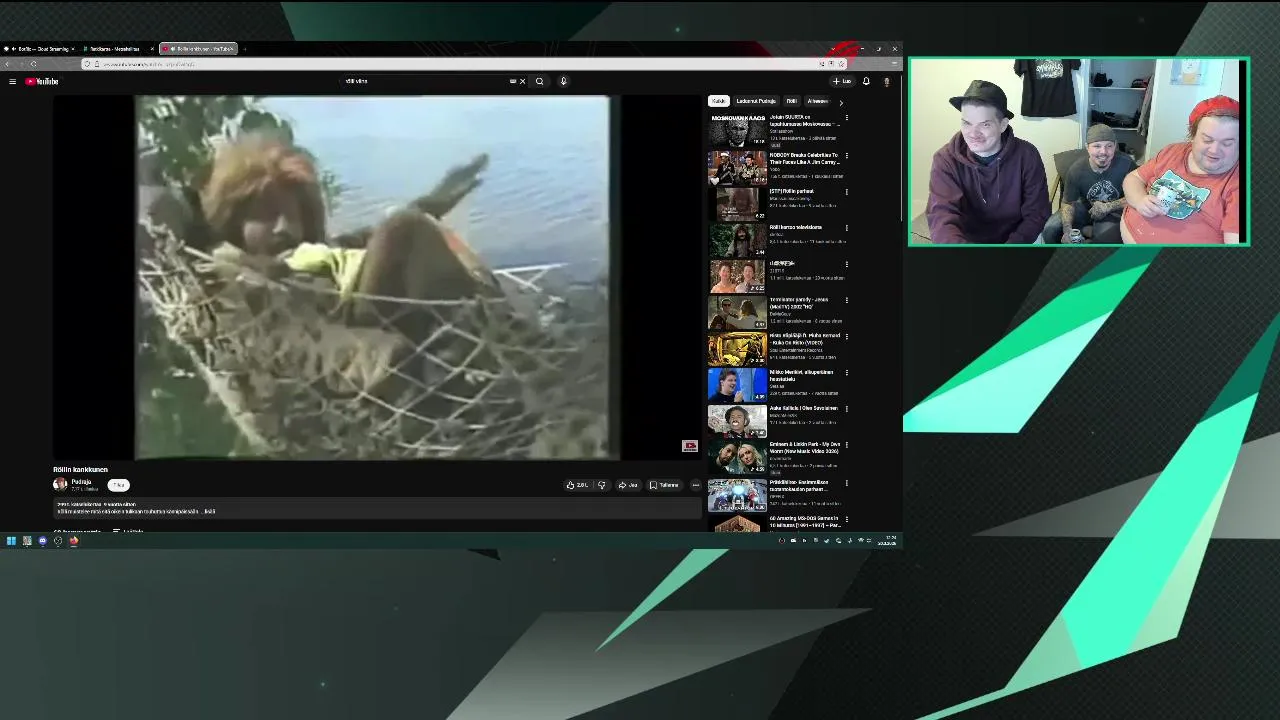Open 'NOBODY Breaks Celebrities' recommended video
This screenshot has height=720, width=1280.
pyautogui.click(x=737, y=167)
